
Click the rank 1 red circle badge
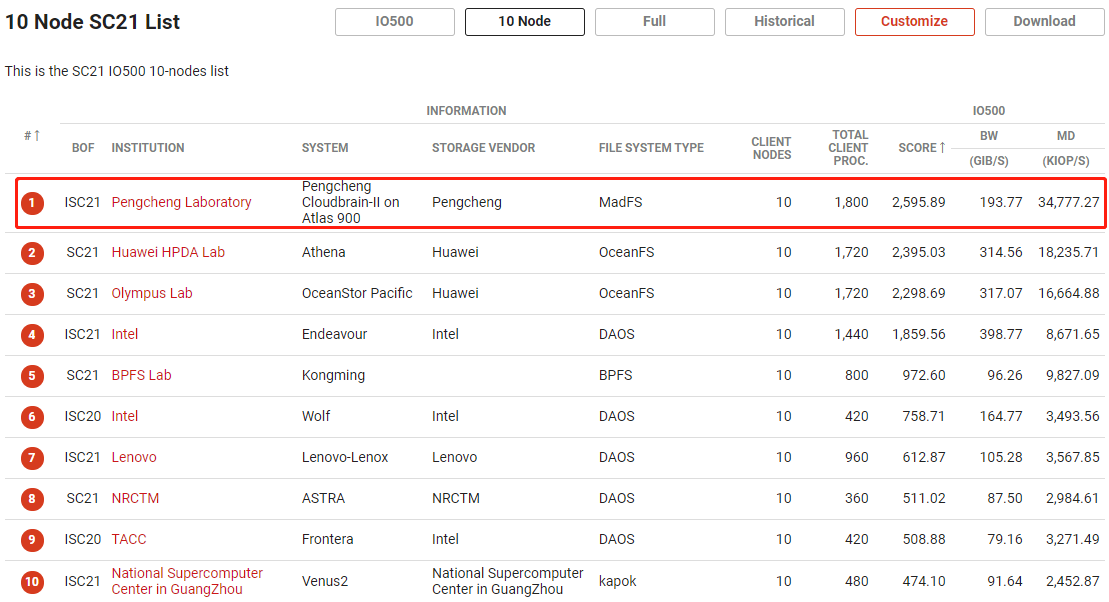point(32,203)
